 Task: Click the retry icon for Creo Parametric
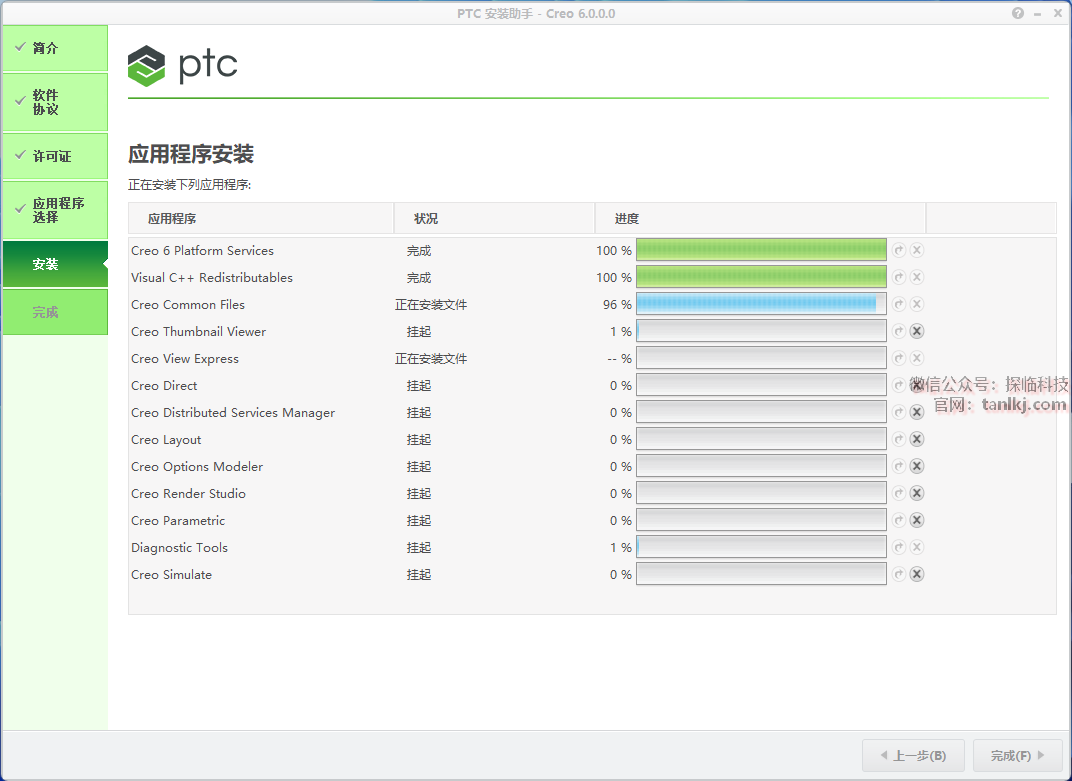899,521
